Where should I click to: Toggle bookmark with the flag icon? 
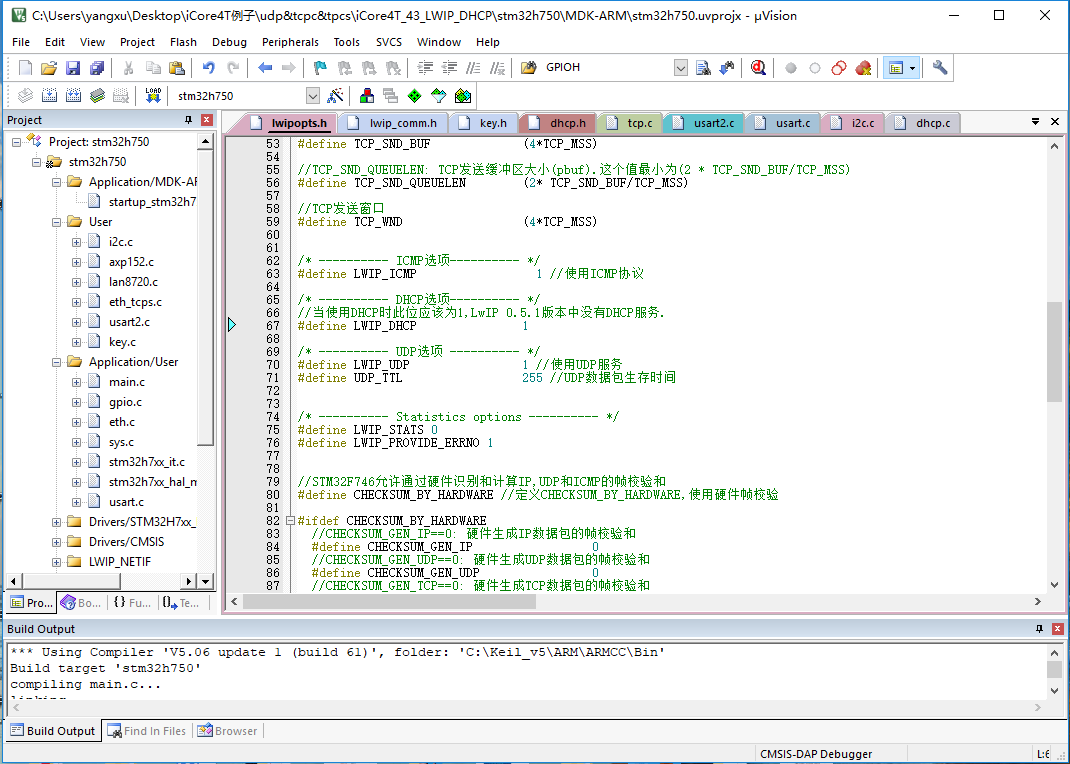pos(320,68)
